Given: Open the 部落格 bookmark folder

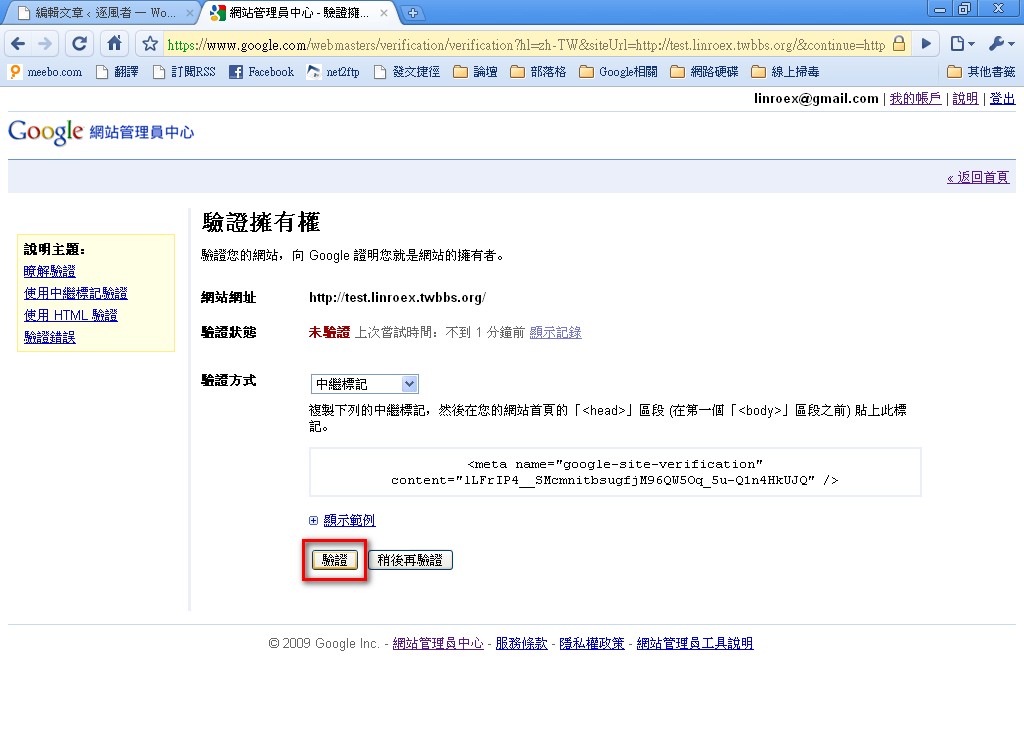Looking at the screenshot, I should [538, 72].
